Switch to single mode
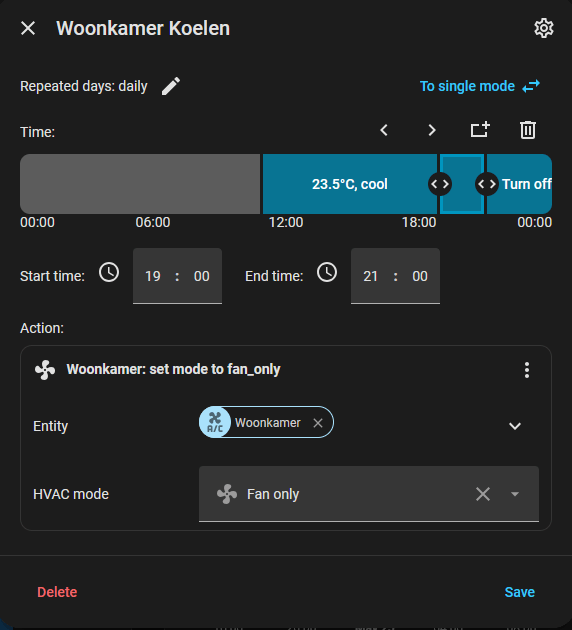The image size is (572, 630). tap(480, 86)
